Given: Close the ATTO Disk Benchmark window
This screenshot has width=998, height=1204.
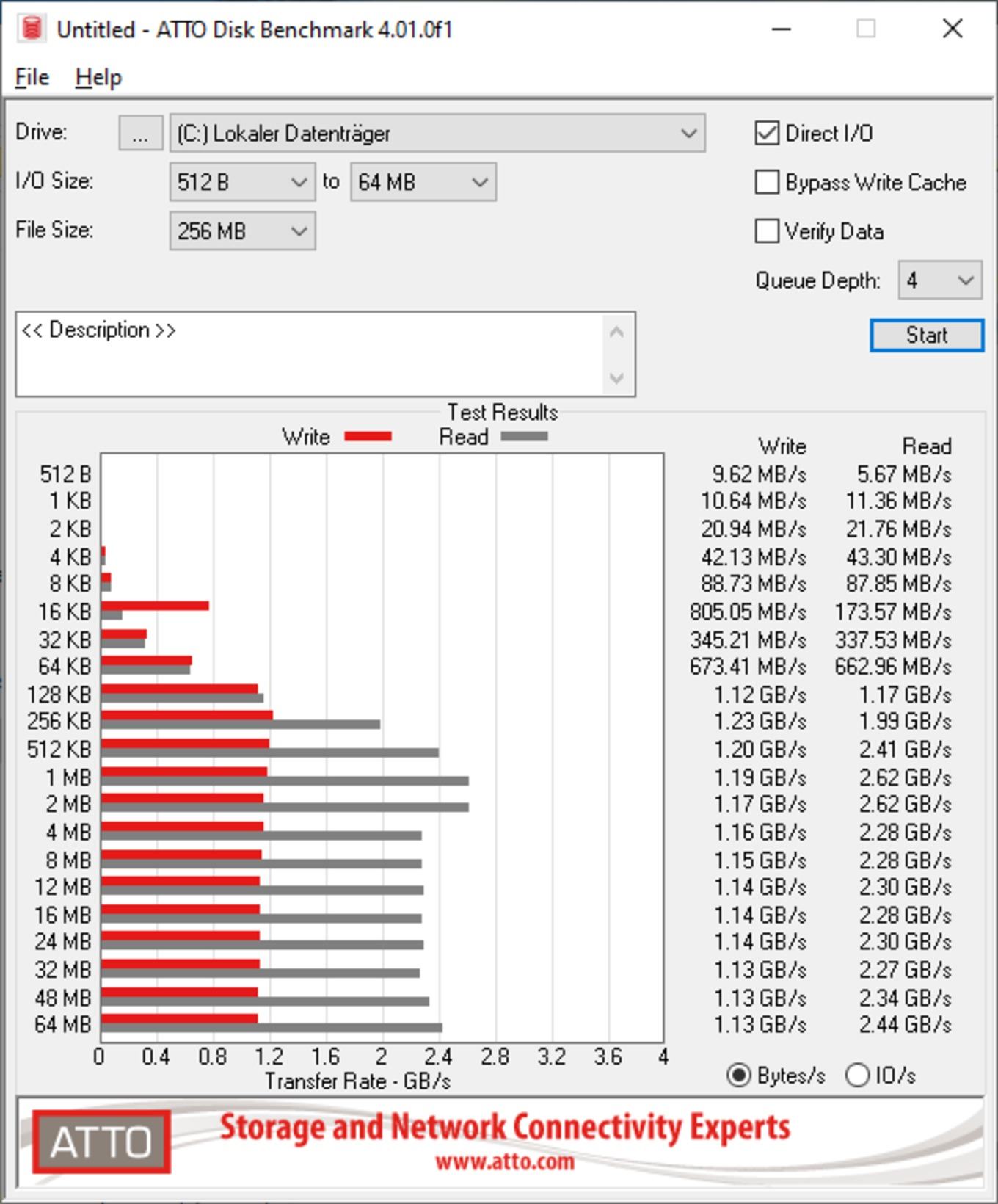Looking at the screenshot, I should pyautogui.click(x=953, y=29).
